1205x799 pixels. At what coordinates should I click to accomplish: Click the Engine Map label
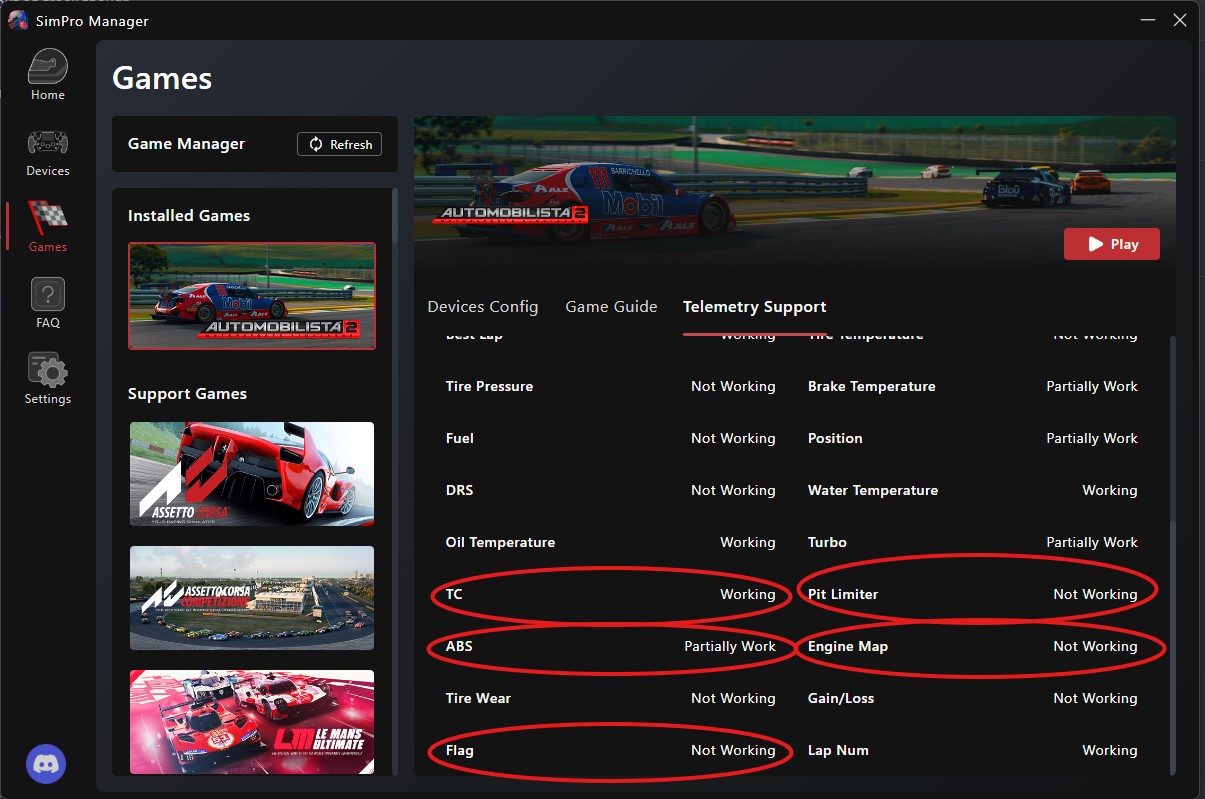pos(848,646)
